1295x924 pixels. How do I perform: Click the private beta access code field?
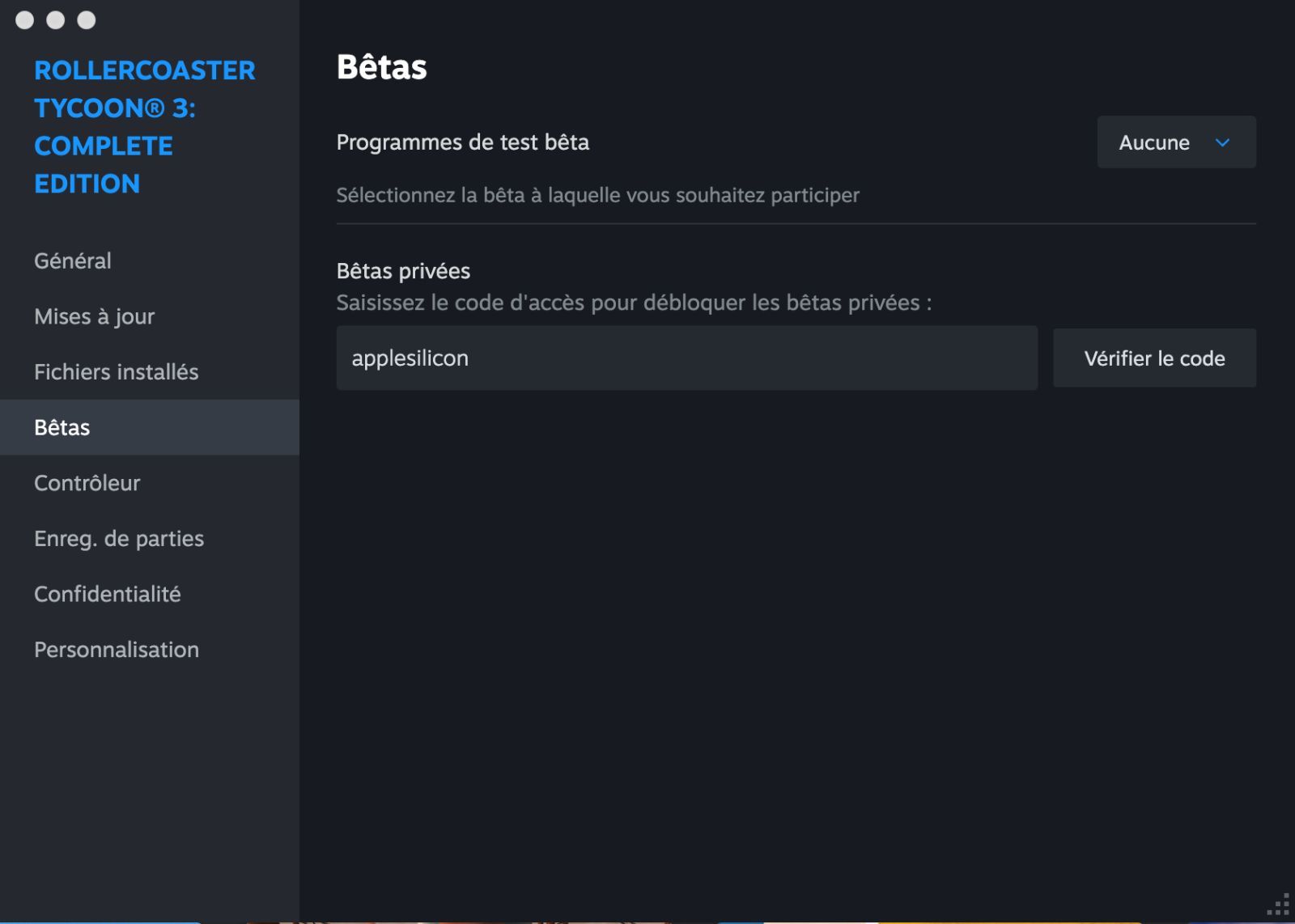pyautogui.click(x=686, y=358)
